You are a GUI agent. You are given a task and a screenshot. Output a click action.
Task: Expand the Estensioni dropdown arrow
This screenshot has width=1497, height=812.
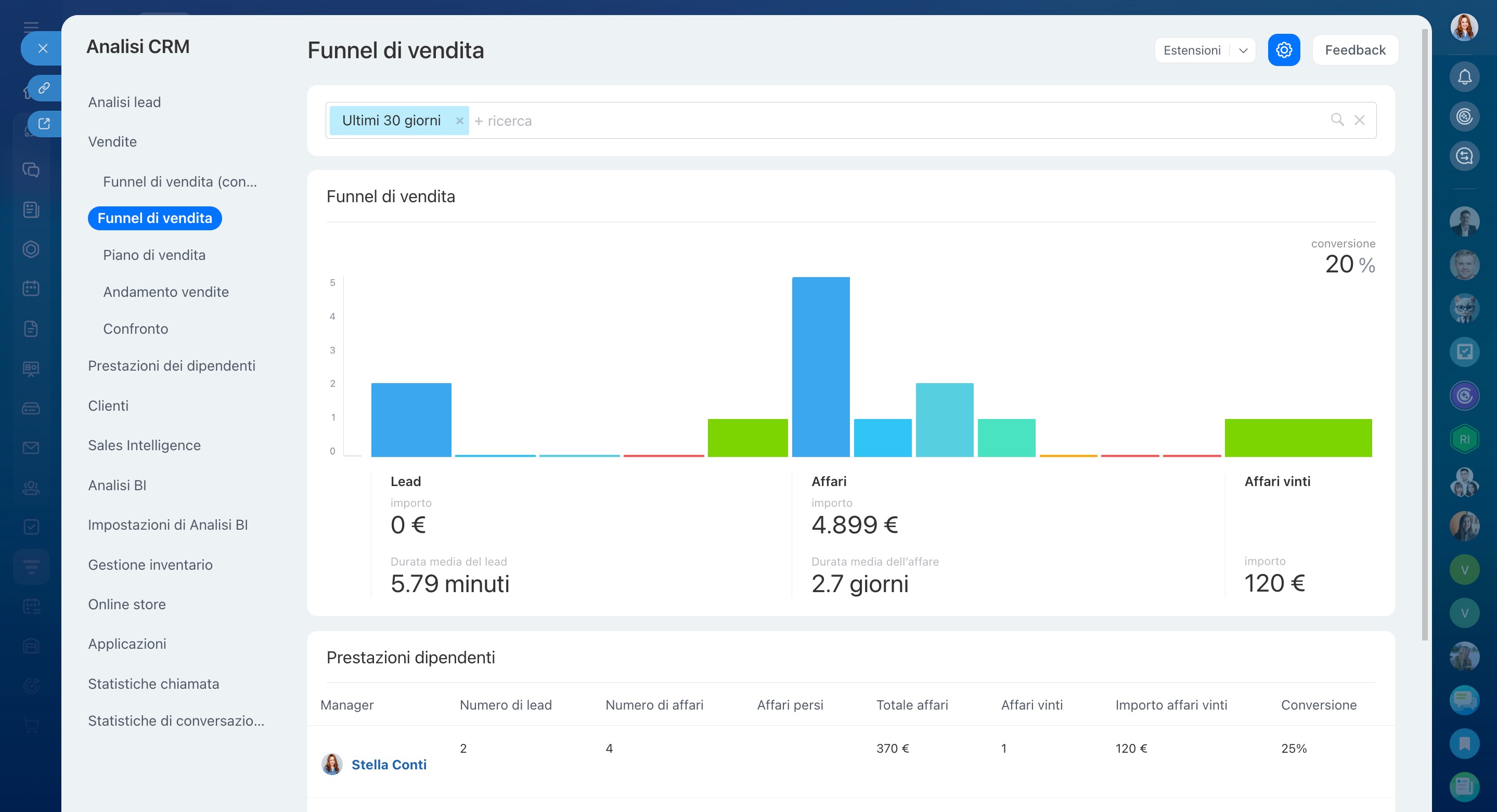pyautogui.click(x=1243, y=50)
